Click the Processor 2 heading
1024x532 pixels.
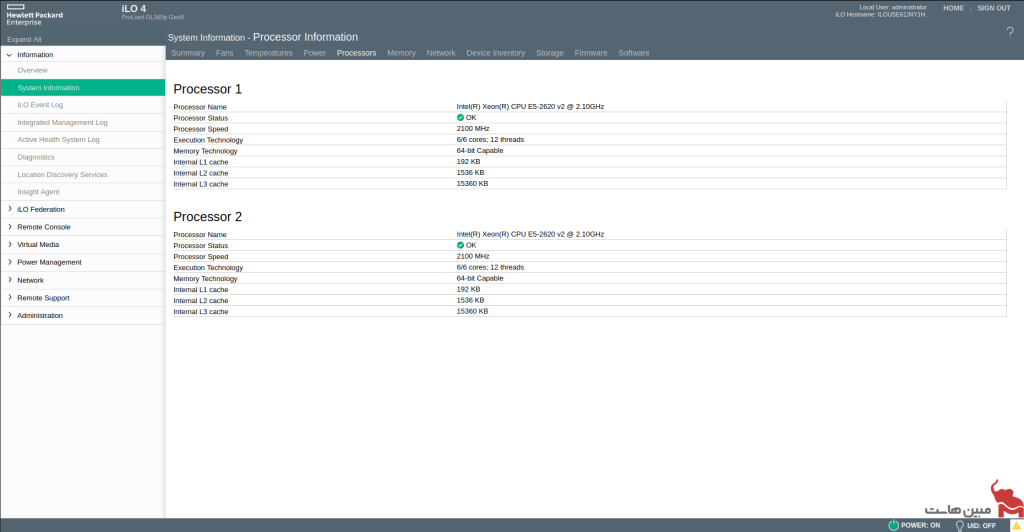[207, 217]
